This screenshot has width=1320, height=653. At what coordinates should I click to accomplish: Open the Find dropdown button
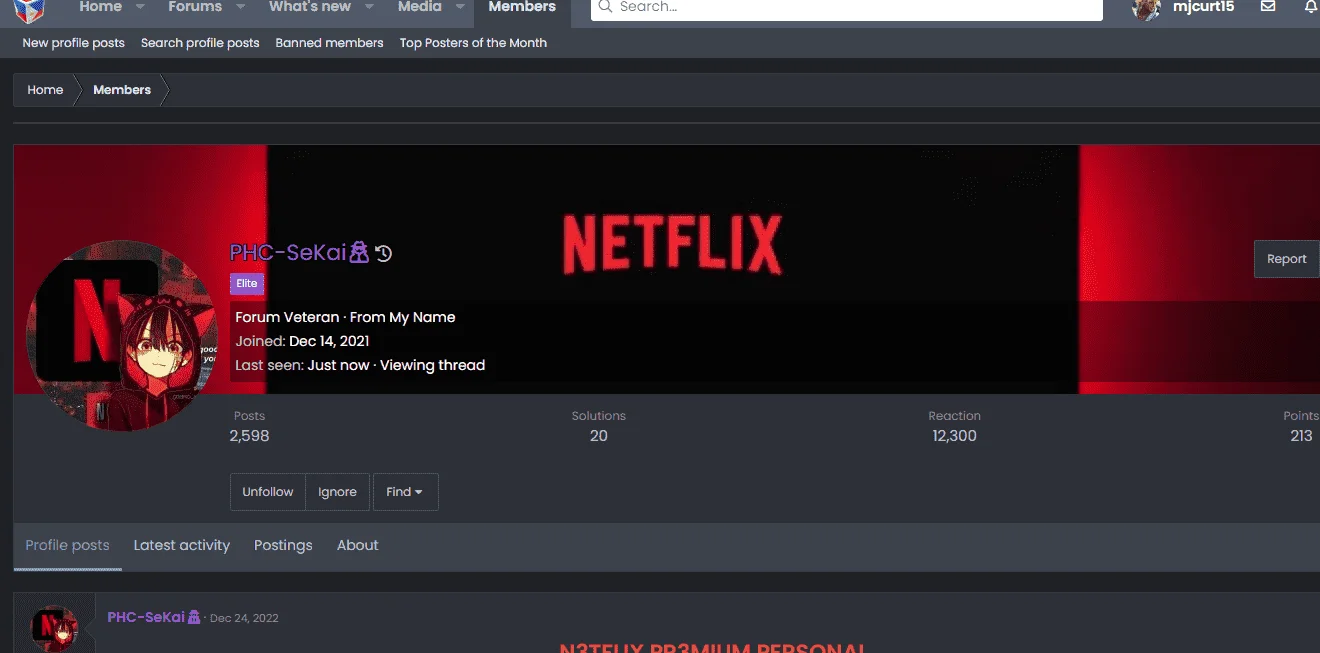coord(405,492)
